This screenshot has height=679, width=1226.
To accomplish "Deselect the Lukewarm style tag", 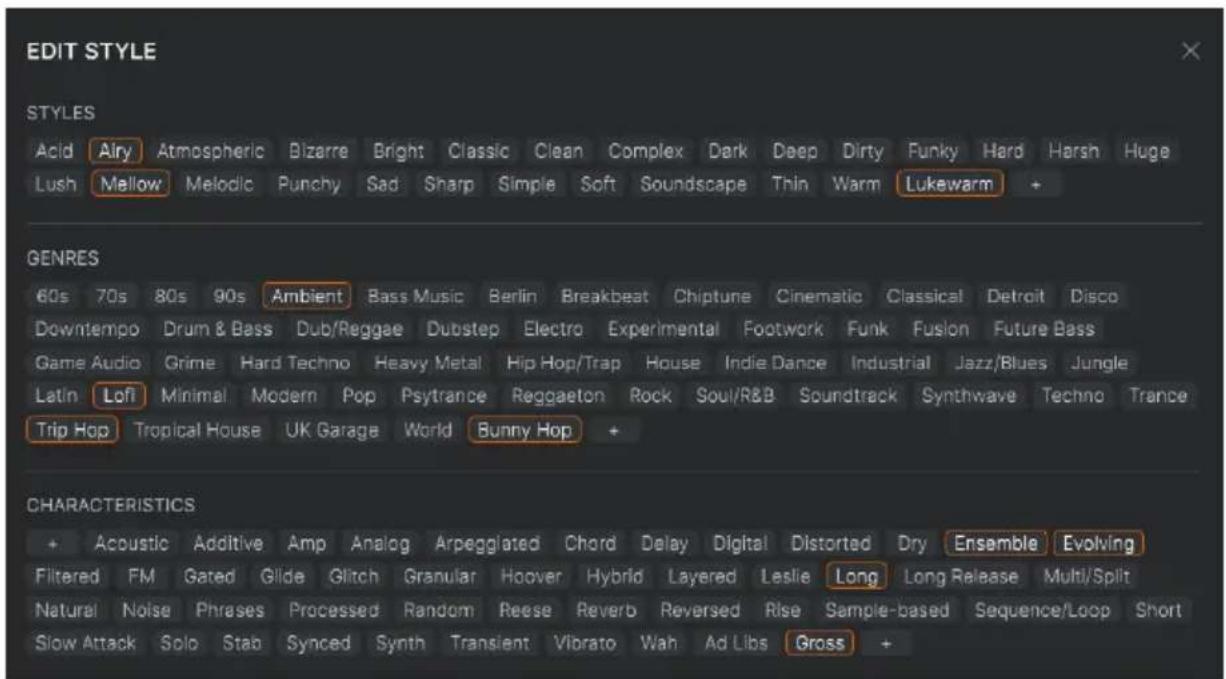I will [950, 184].
